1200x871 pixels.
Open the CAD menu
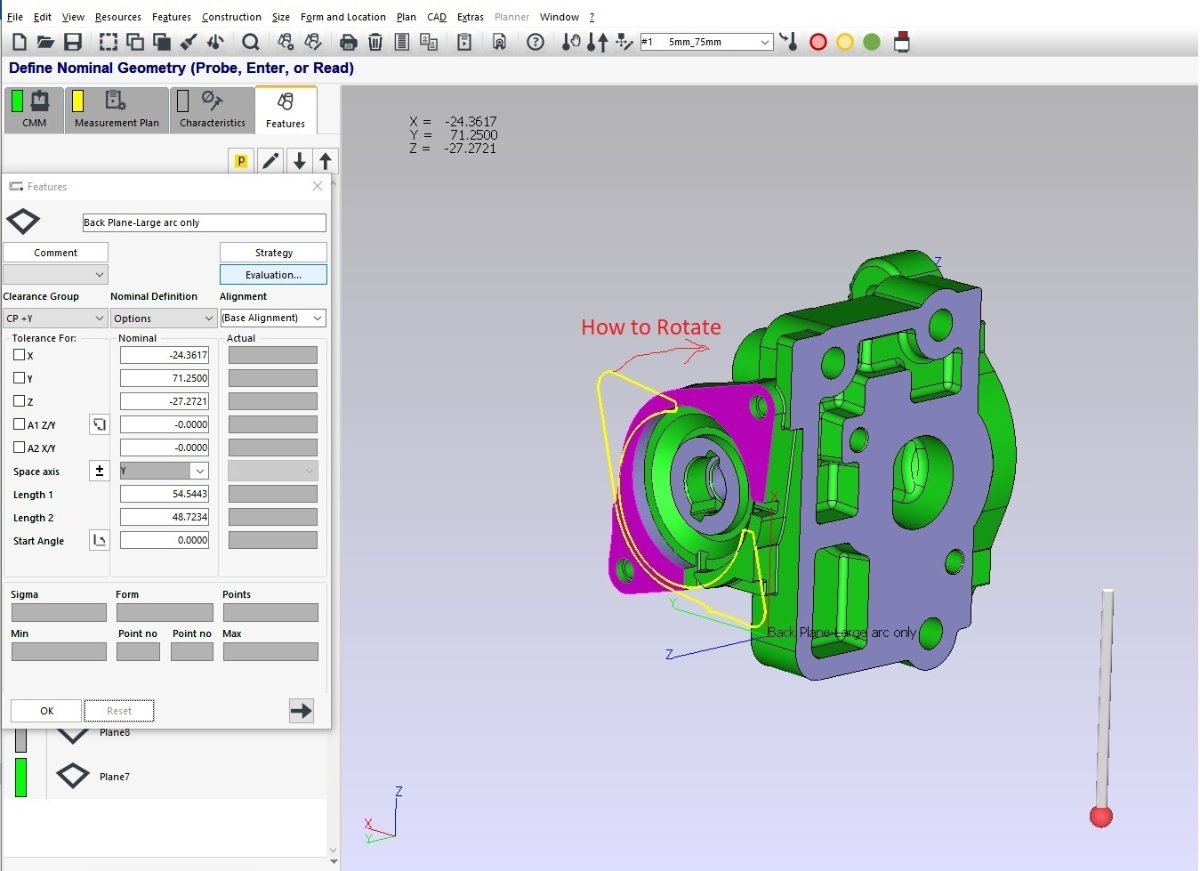436,17
